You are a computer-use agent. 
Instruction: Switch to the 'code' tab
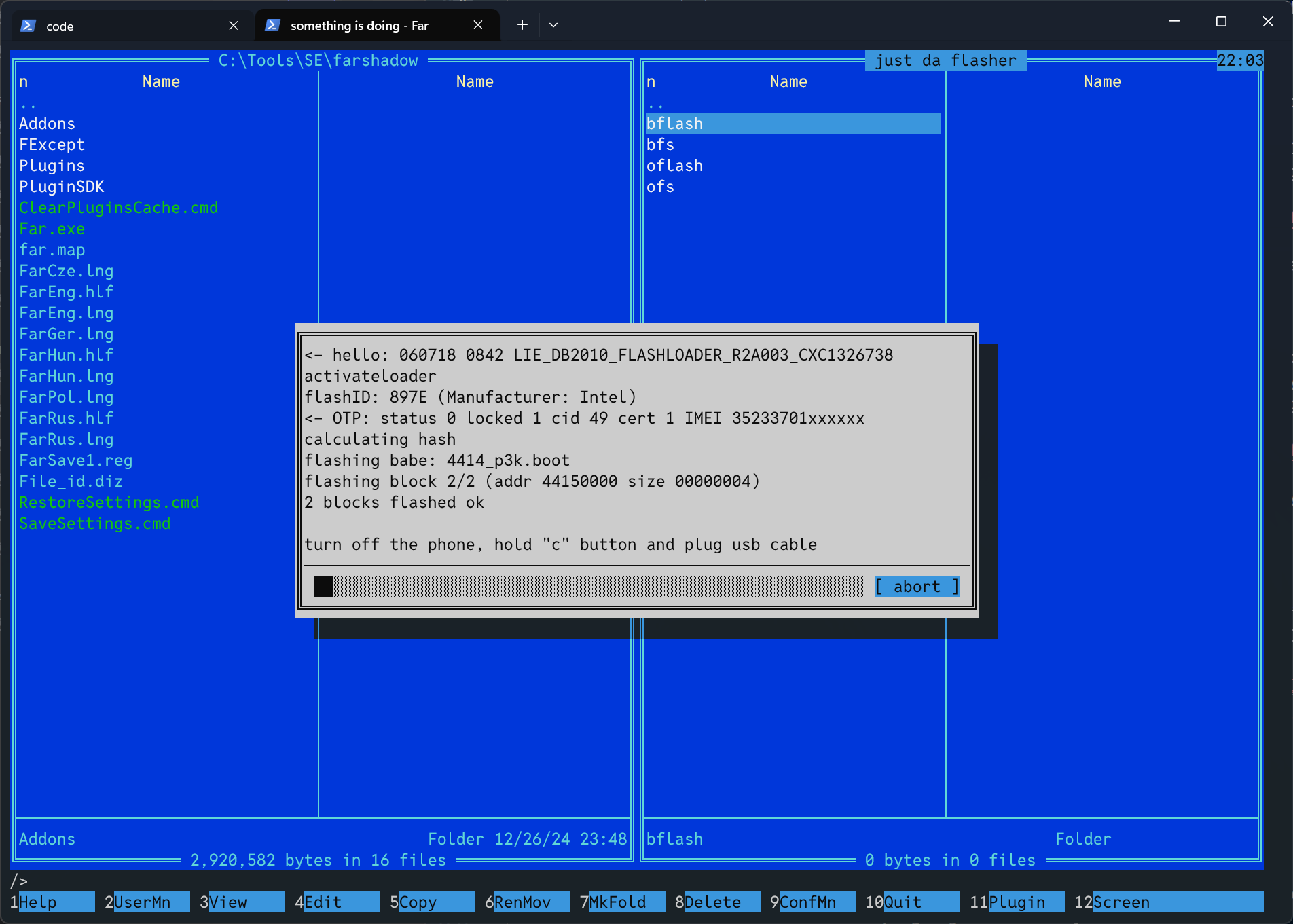pos(132,26)
